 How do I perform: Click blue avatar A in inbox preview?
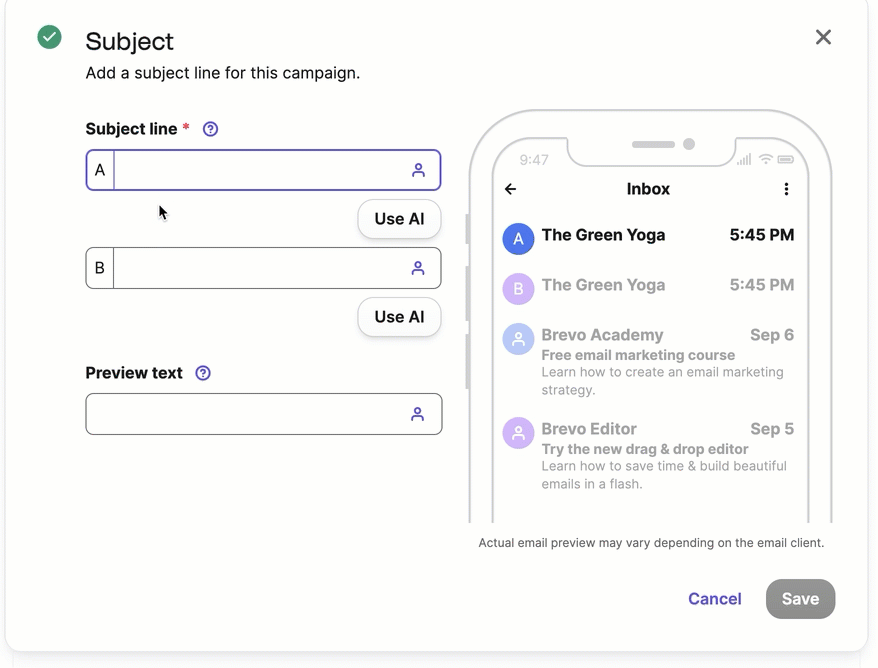coord(518,239)
